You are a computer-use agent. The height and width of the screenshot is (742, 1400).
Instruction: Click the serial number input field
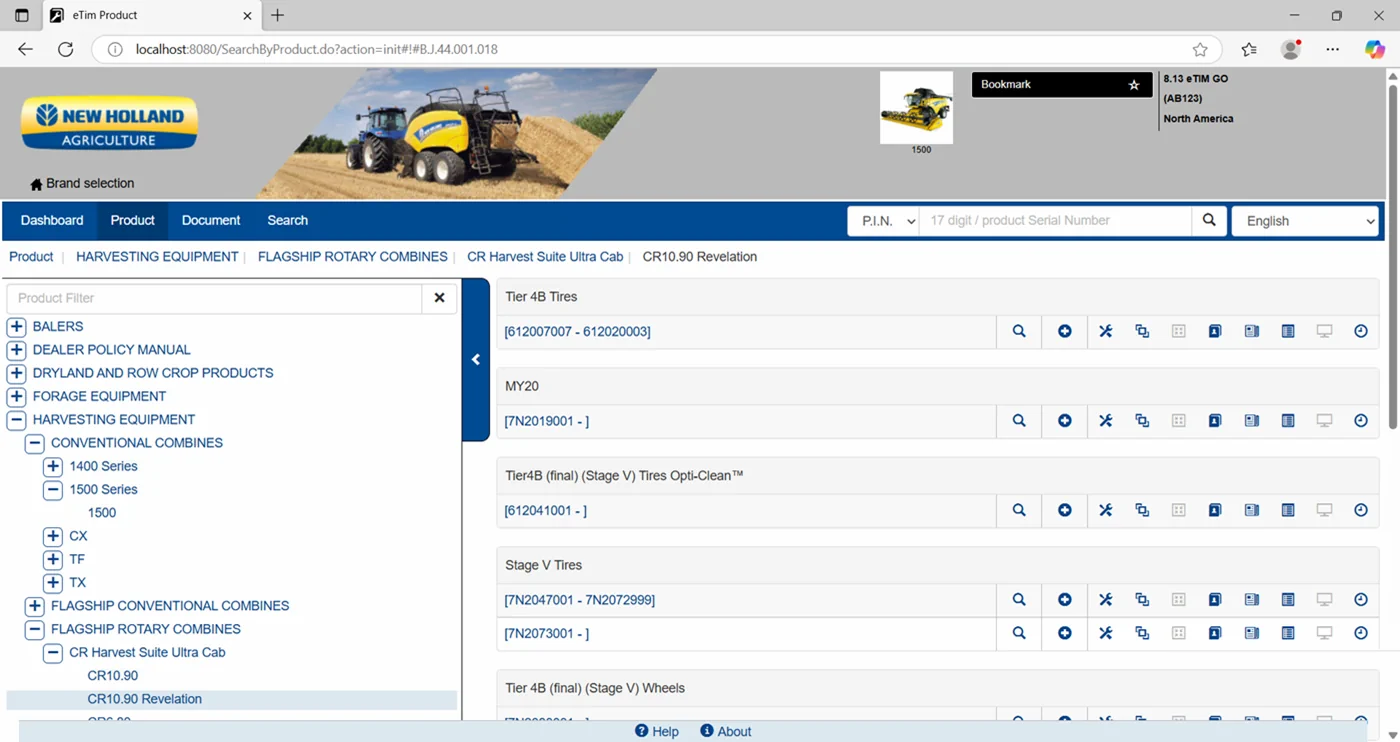1055,221
